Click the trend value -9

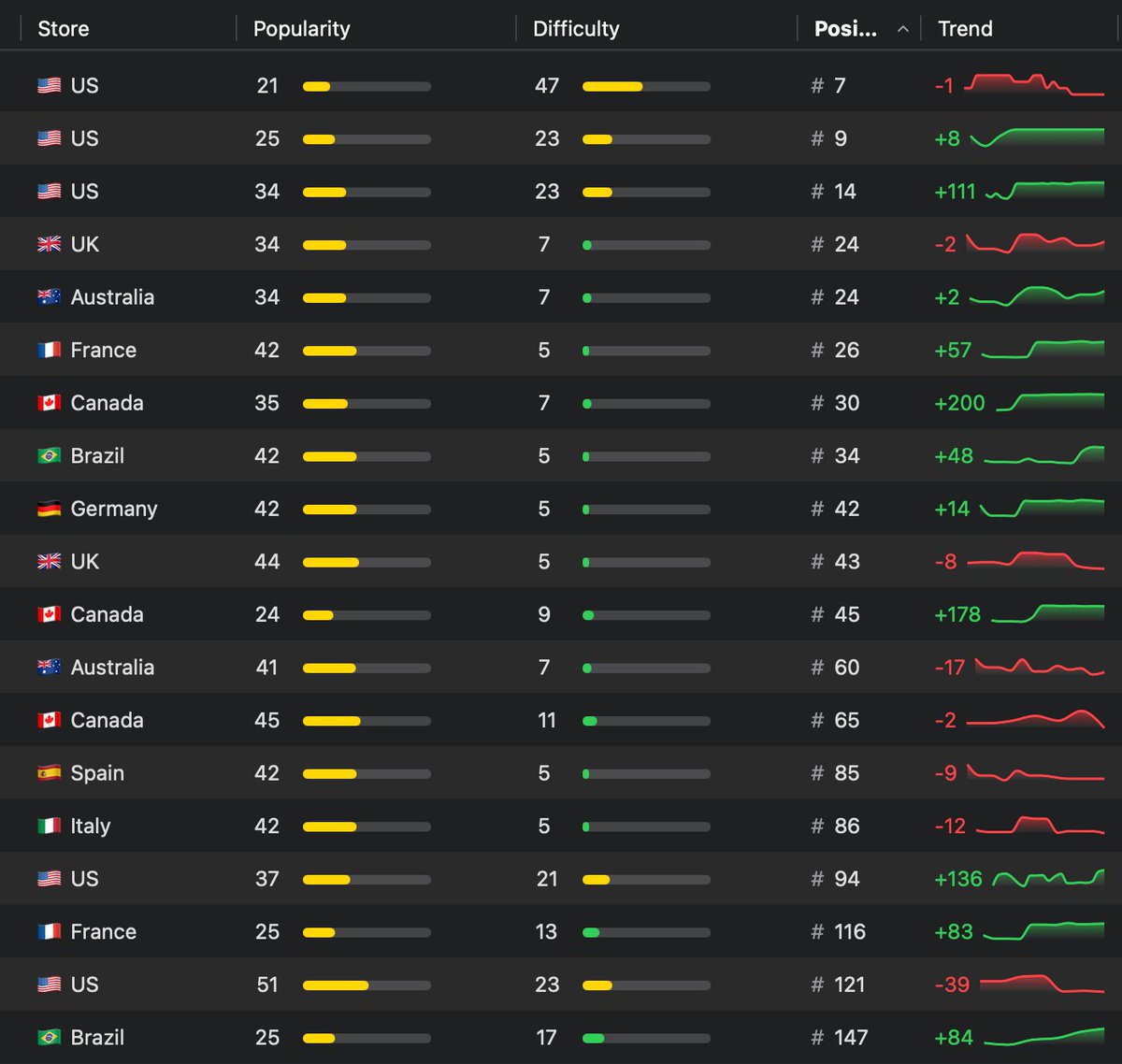[x=946, y=773]
